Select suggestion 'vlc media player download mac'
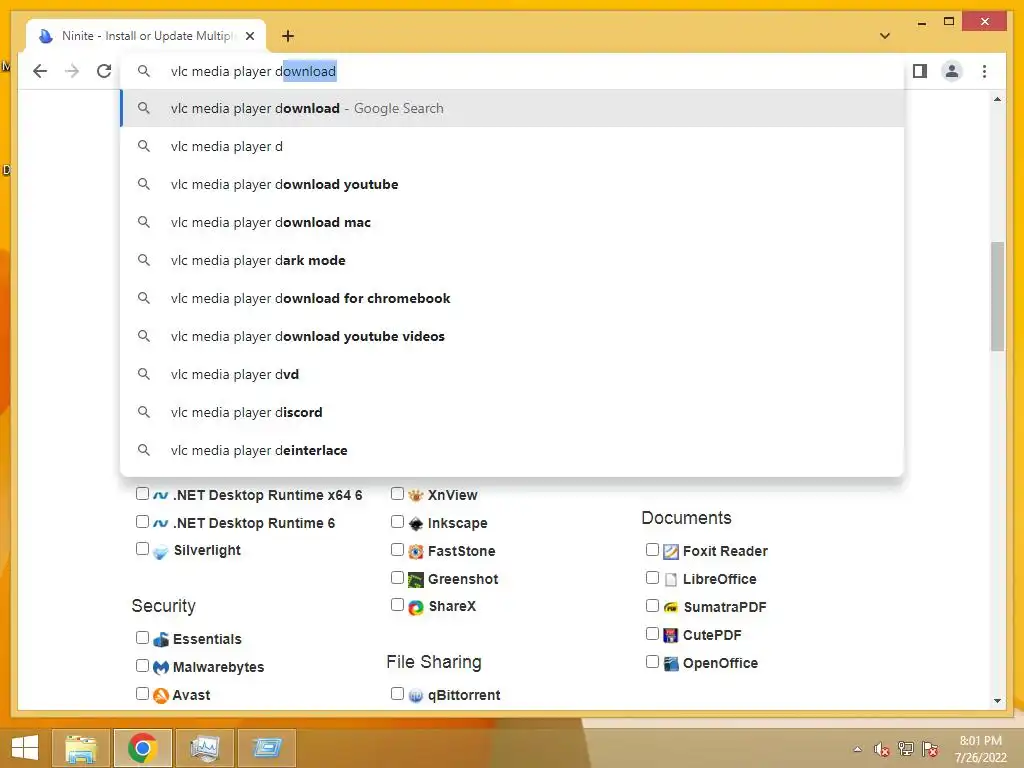The image size is (1024, 768). pyautogui.click(x=513, y=222)
